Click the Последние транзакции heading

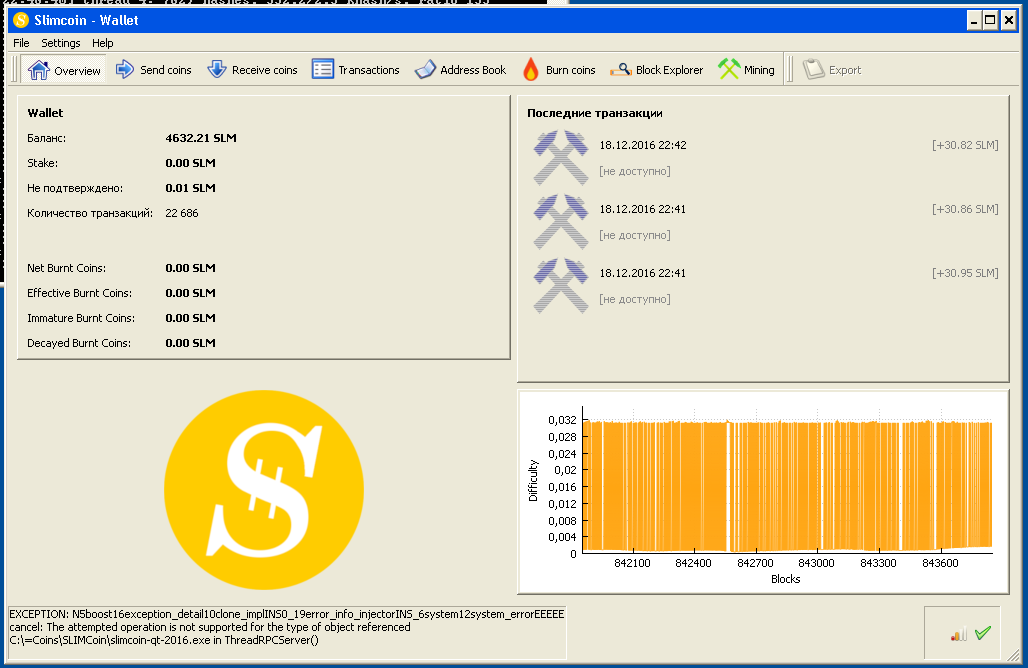(595, 113)
